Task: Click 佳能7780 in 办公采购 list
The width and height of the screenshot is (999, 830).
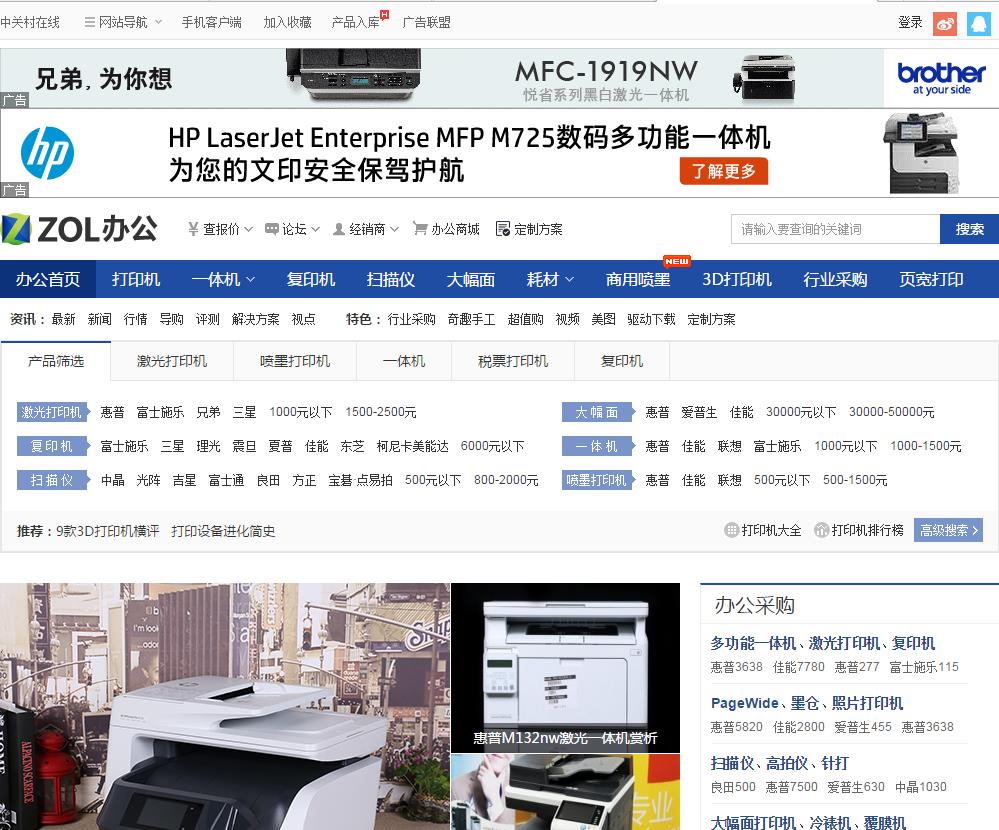Action: pos(798,667)
